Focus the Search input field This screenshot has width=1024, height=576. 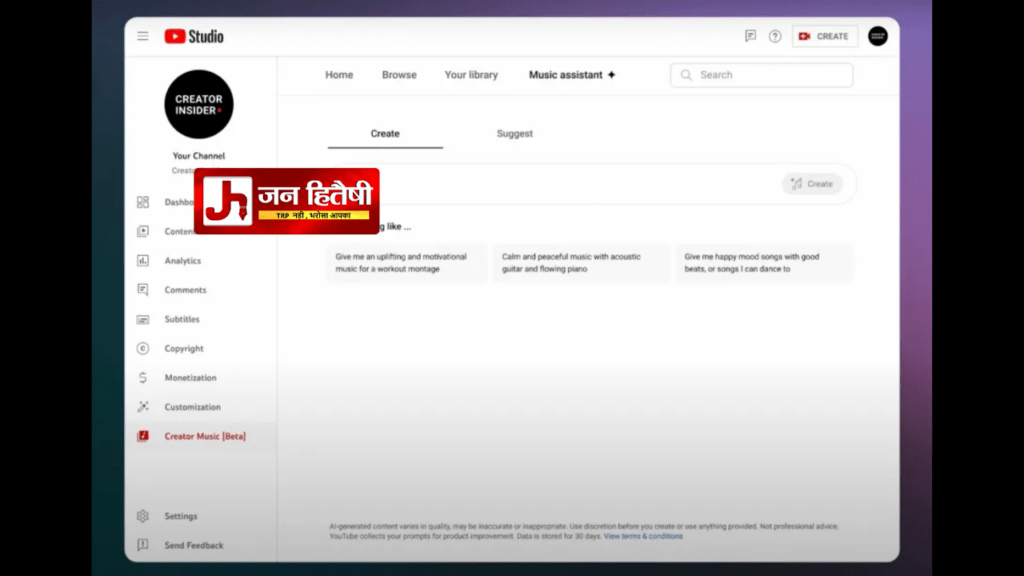point(761,75)
